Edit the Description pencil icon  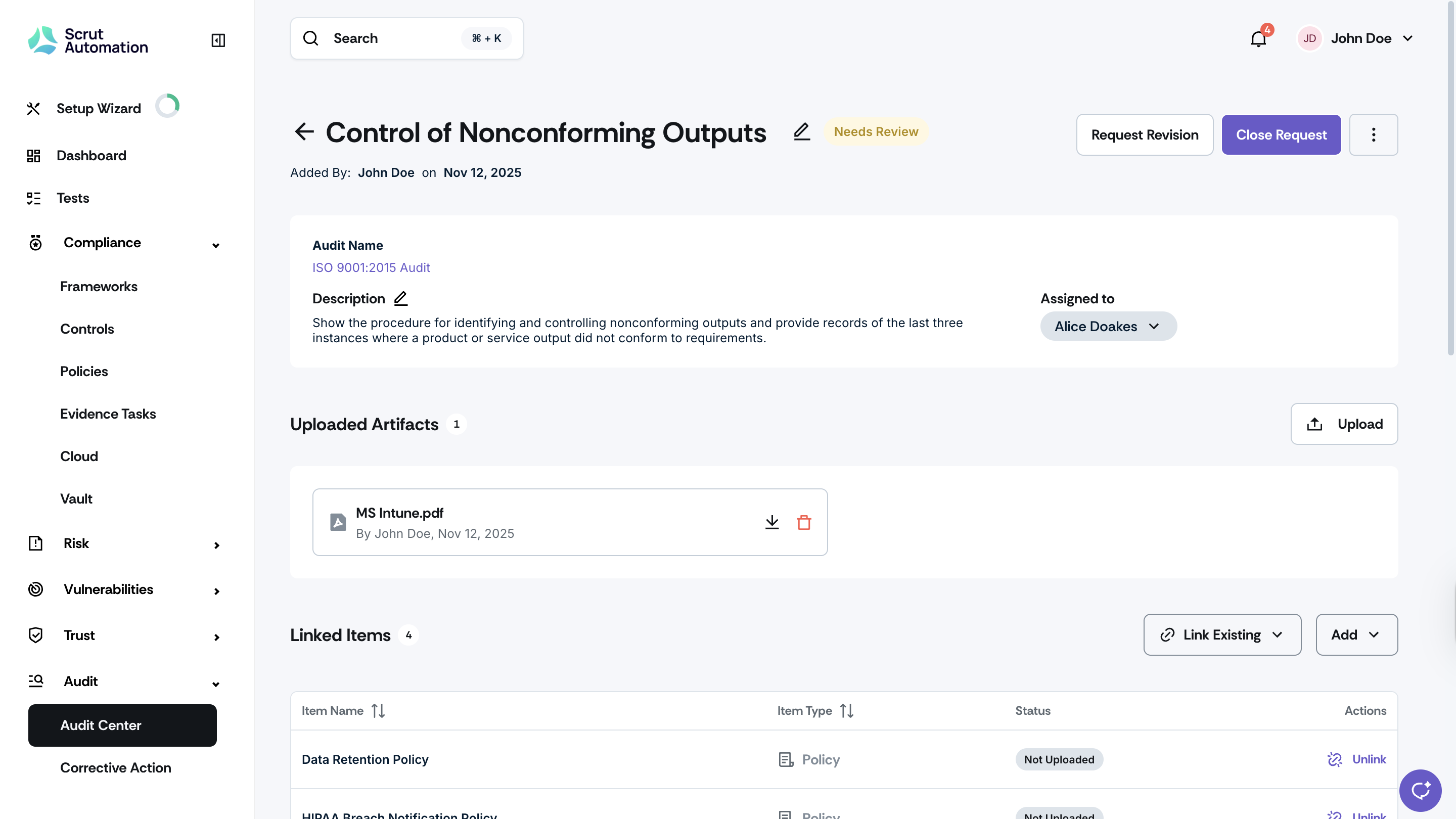(x=401, y=298)
